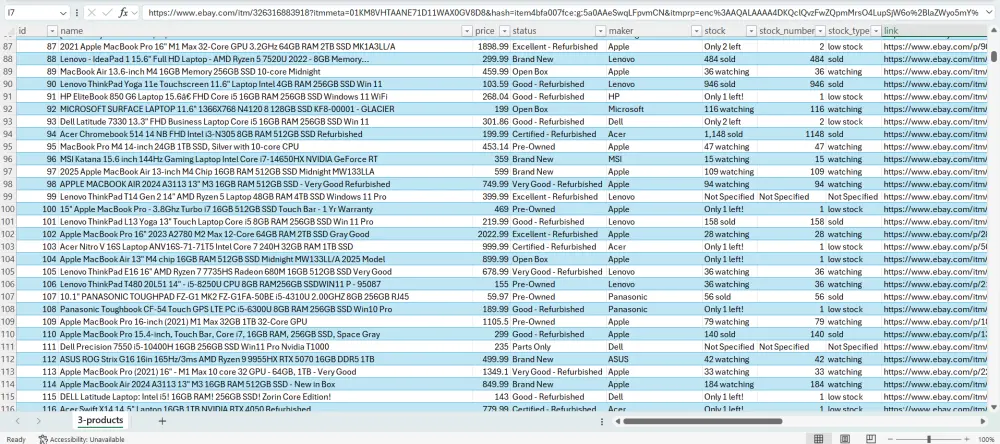Switch to Page Layout view icon
This screenshot has width=1000, height=444.
[x=844, y=439]
